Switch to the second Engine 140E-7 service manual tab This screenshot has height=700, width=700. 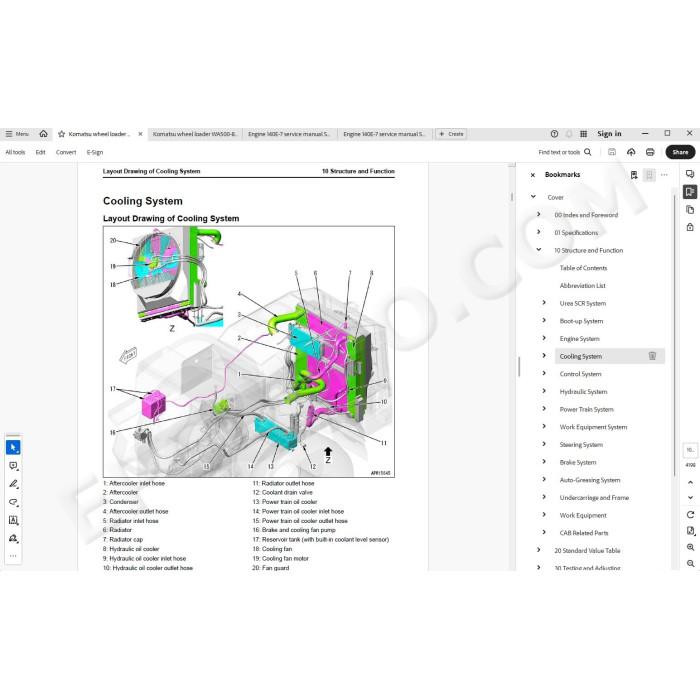384,134
